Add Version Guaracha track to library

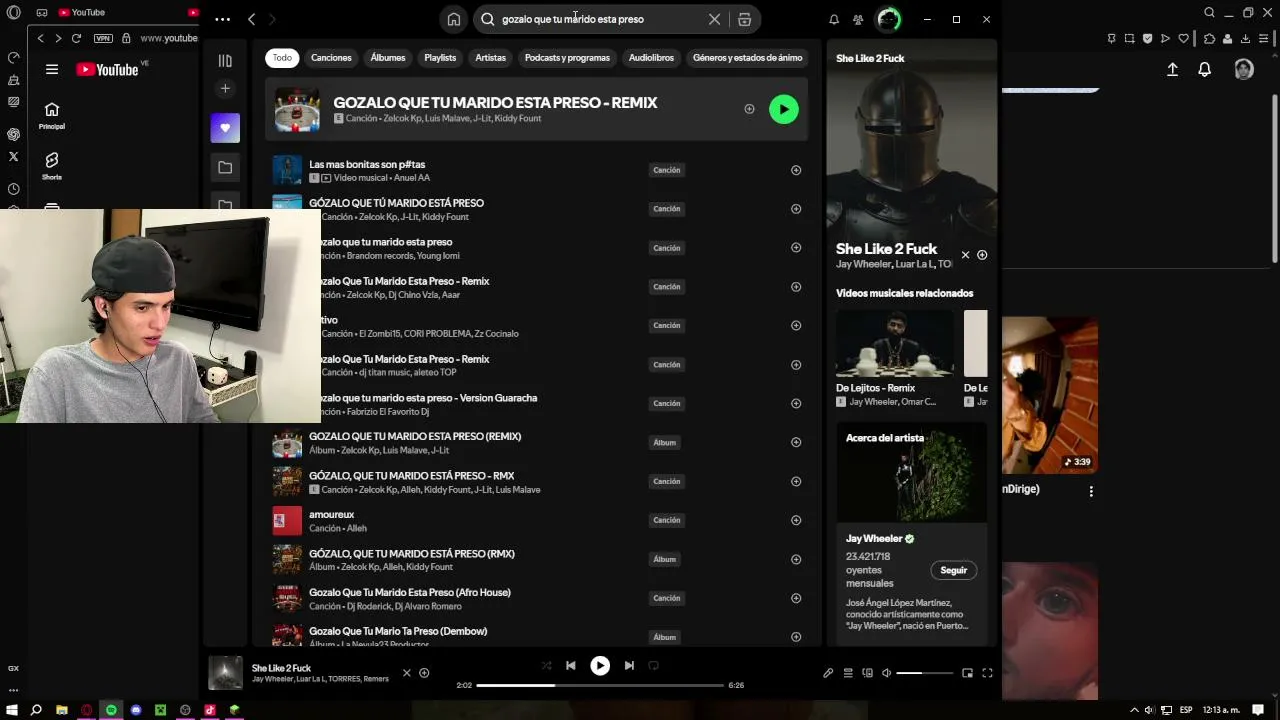(x=796, y=403)
